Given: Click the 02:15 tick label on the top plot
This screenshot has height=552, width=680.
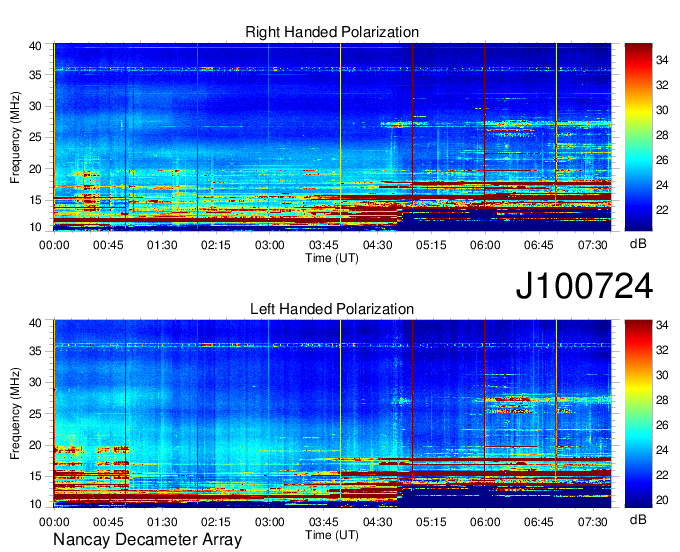Looking at the screenshot, I should pyautogui.click(x=216, y=245).
